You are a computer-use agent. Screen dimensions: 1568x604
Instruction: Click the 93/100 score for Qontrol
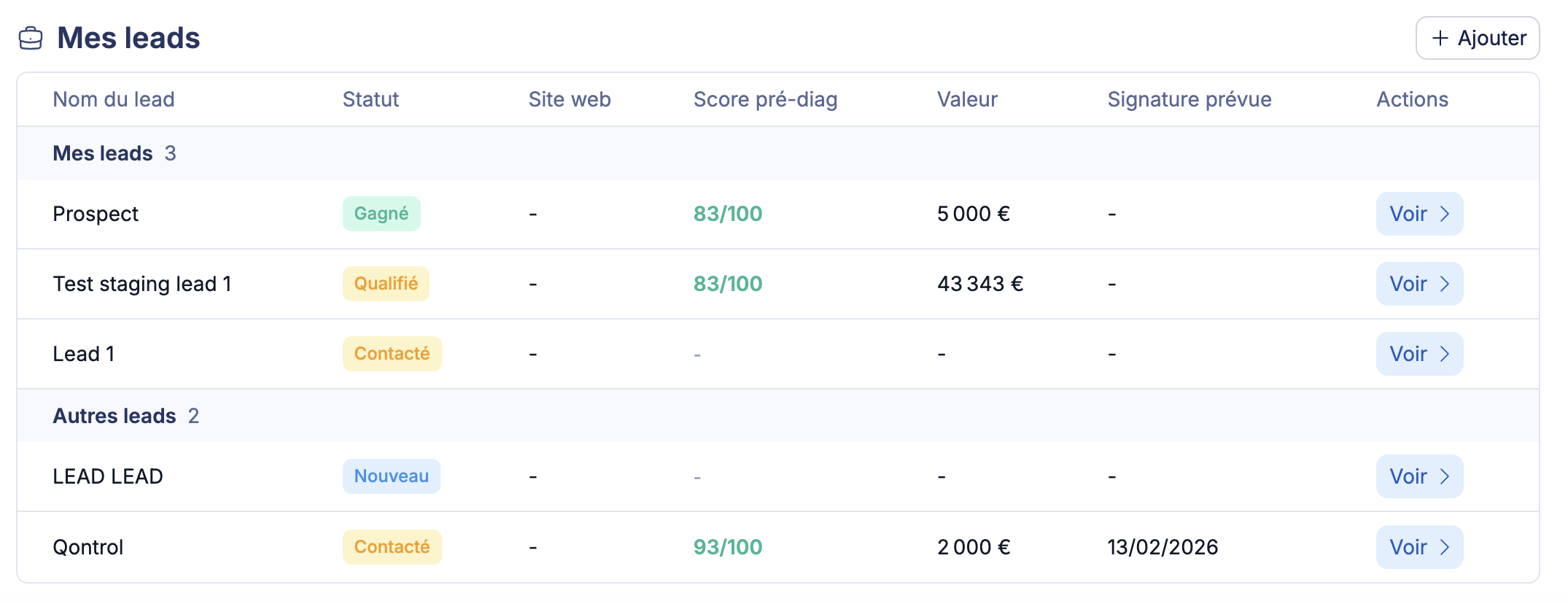727,547
